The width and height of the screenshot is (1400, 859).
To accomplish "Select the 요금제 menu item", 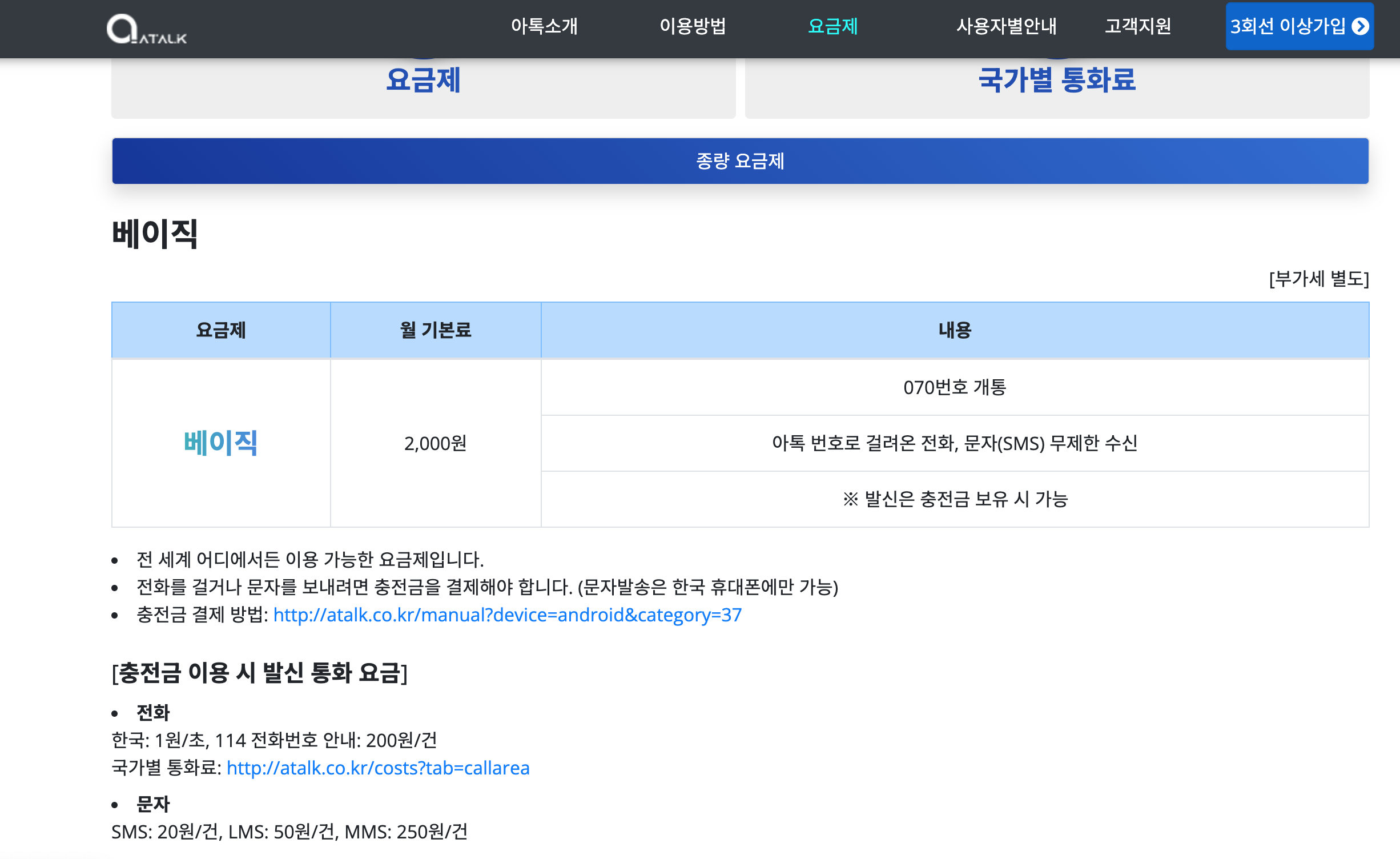I will [833, 26].
